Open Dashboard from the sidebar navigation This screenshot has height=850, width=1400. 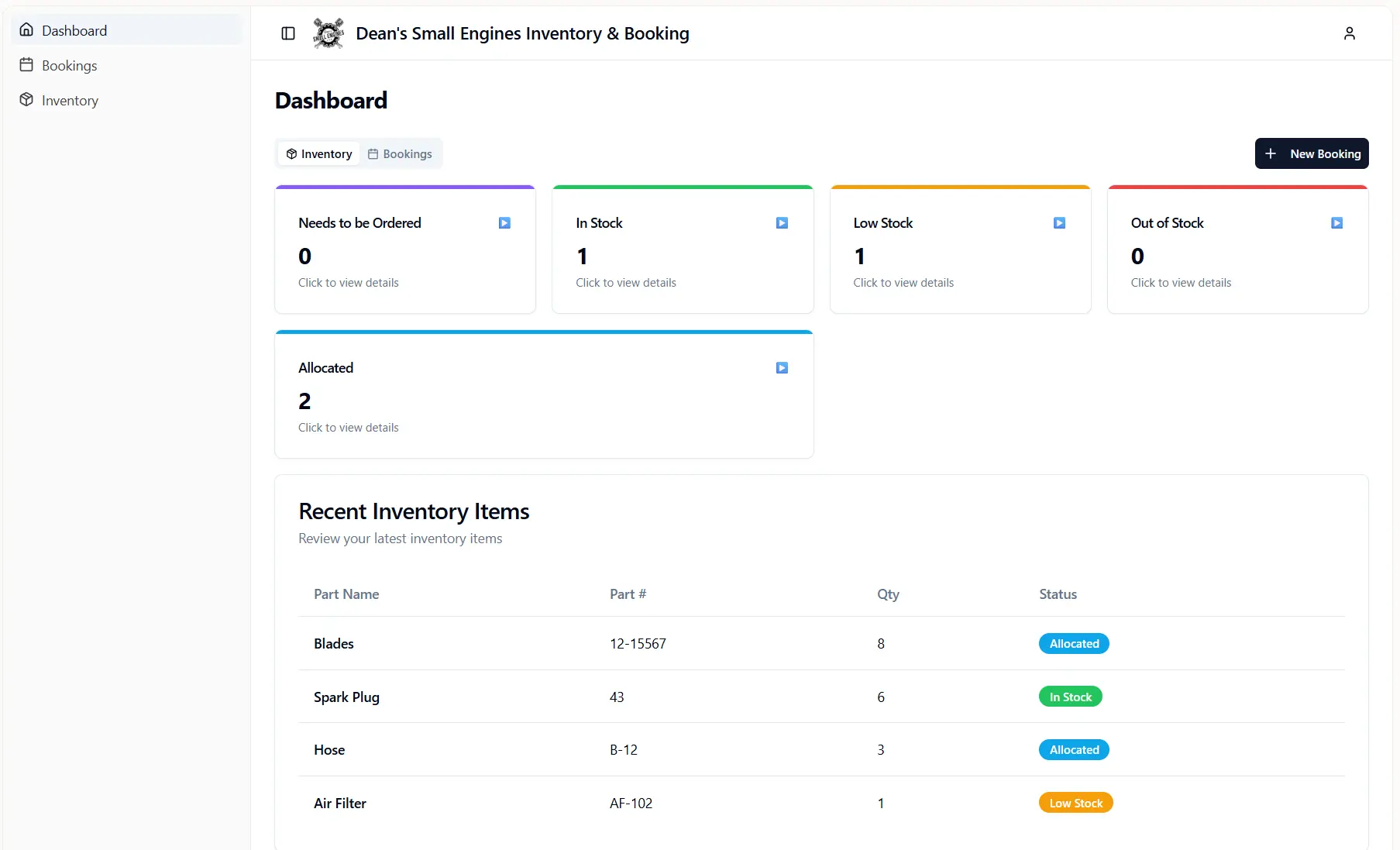click(x=74, y=30)
